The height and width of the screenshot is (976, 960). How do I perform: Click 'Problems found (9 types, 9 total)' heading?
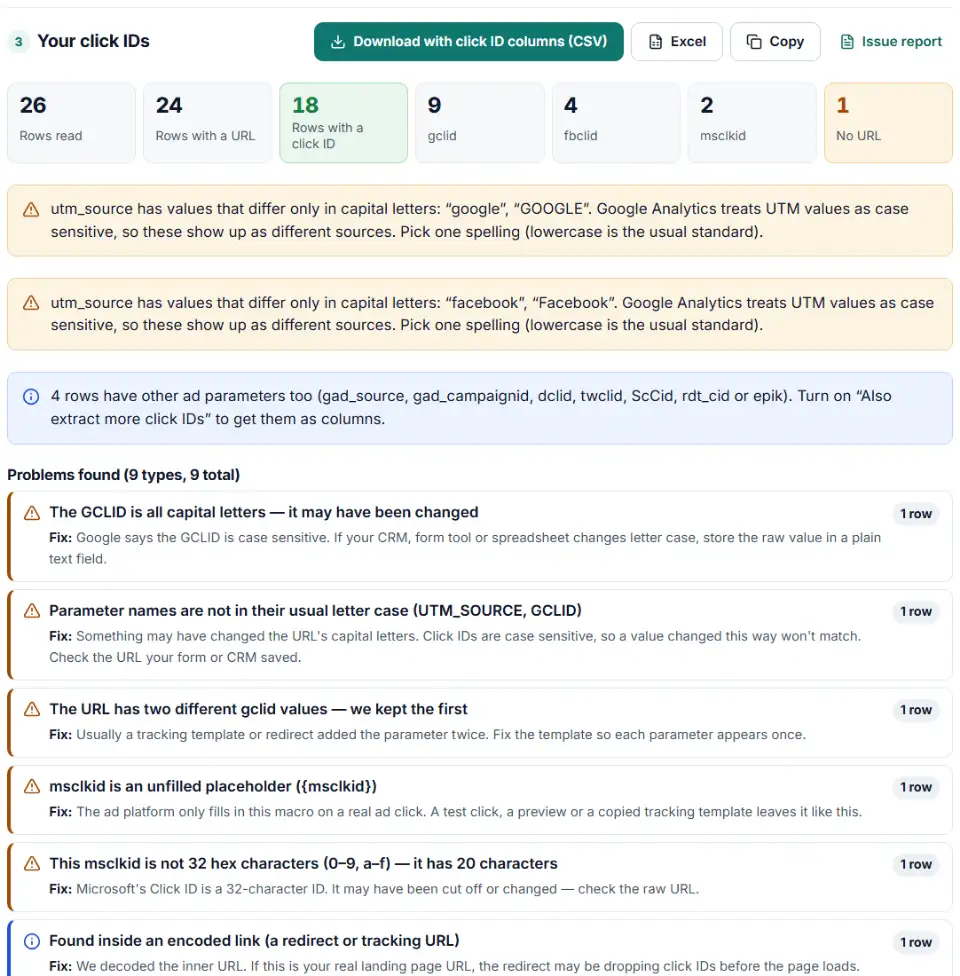tap(123, 475)
